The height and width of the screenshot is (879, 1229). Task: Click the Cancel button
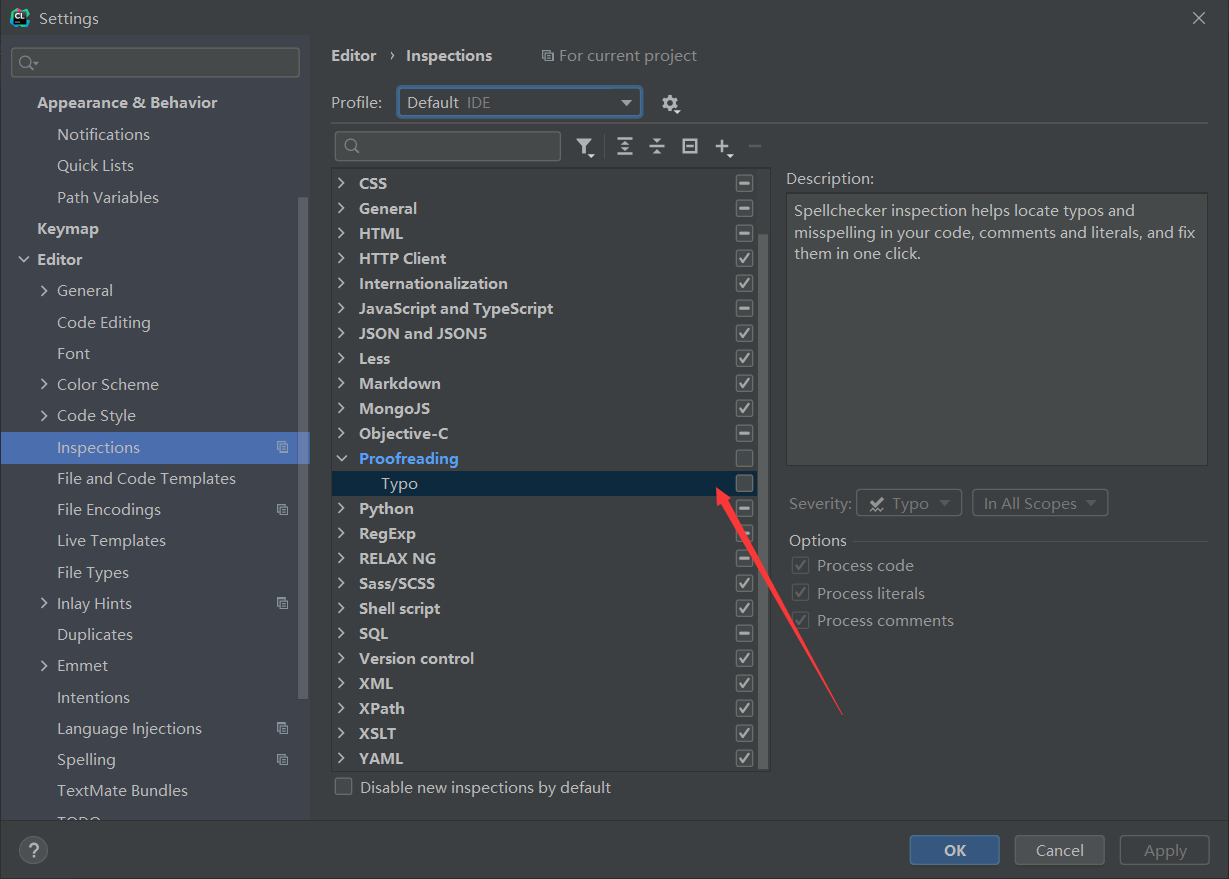(x=1059, y=850)
